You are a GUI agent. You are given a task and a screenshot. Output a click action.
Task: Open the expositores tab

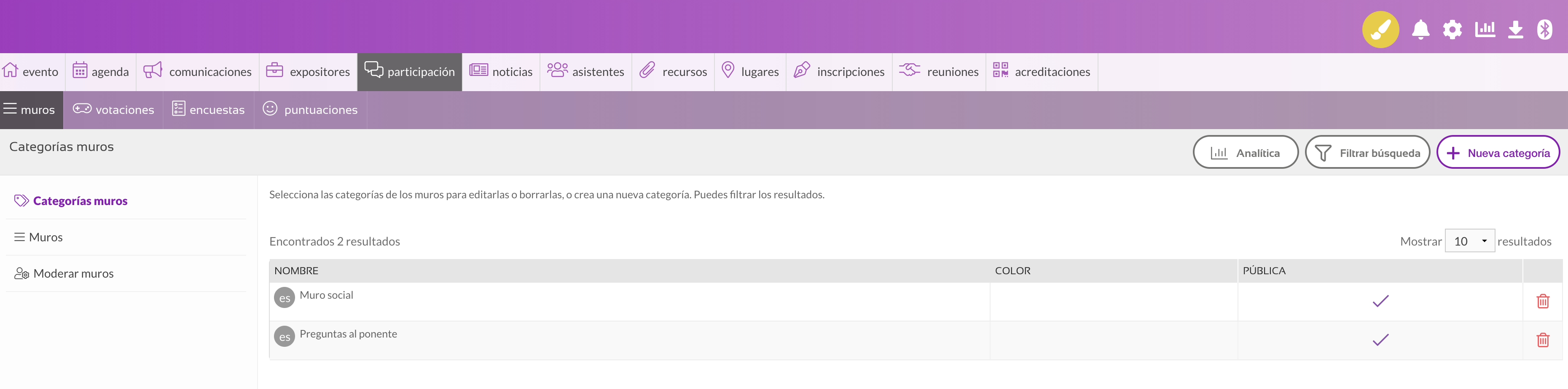pyautogui.click(x=308, y=72)
